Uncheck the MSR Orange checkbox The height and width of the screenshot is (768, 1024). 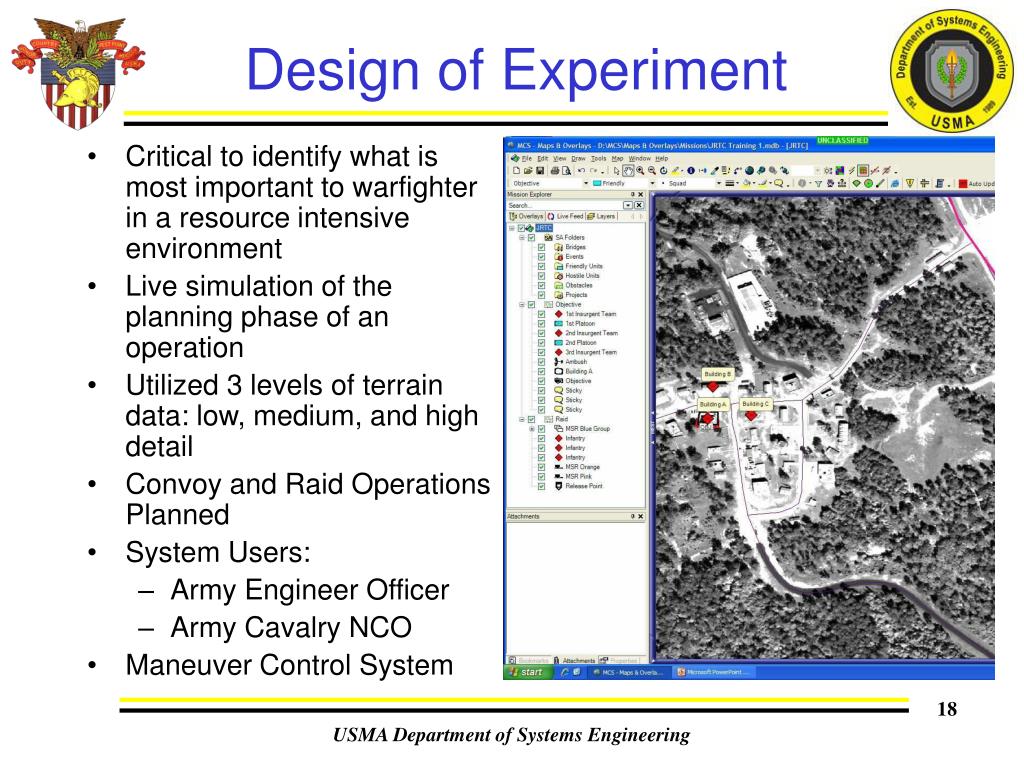(x=541, y=467)
